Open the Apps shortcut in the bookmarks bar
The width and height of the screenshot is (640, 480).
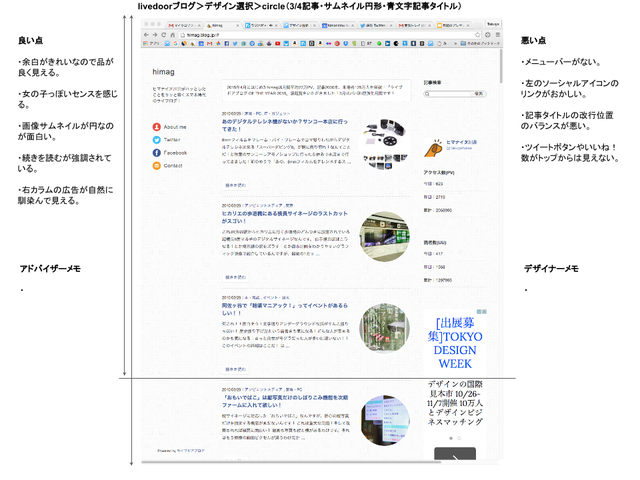(x=151, y=43)
